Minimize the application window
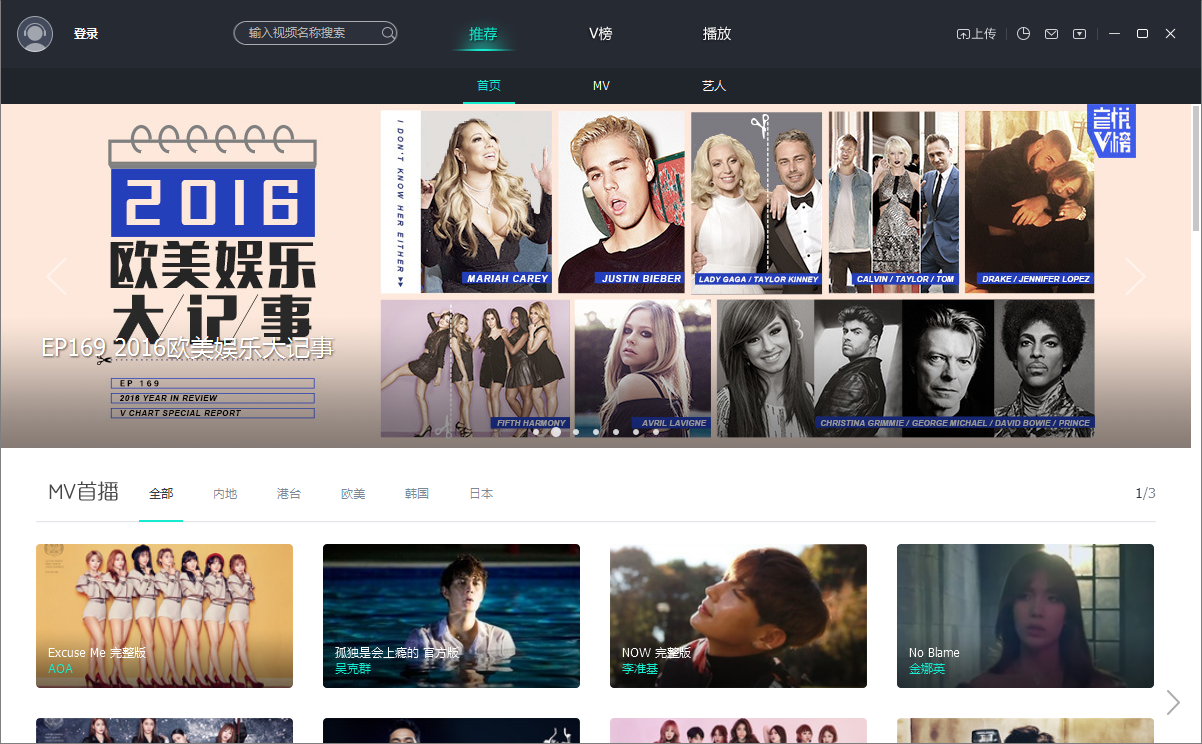This screenshot has width=1202, height=744. [1115, 34]
